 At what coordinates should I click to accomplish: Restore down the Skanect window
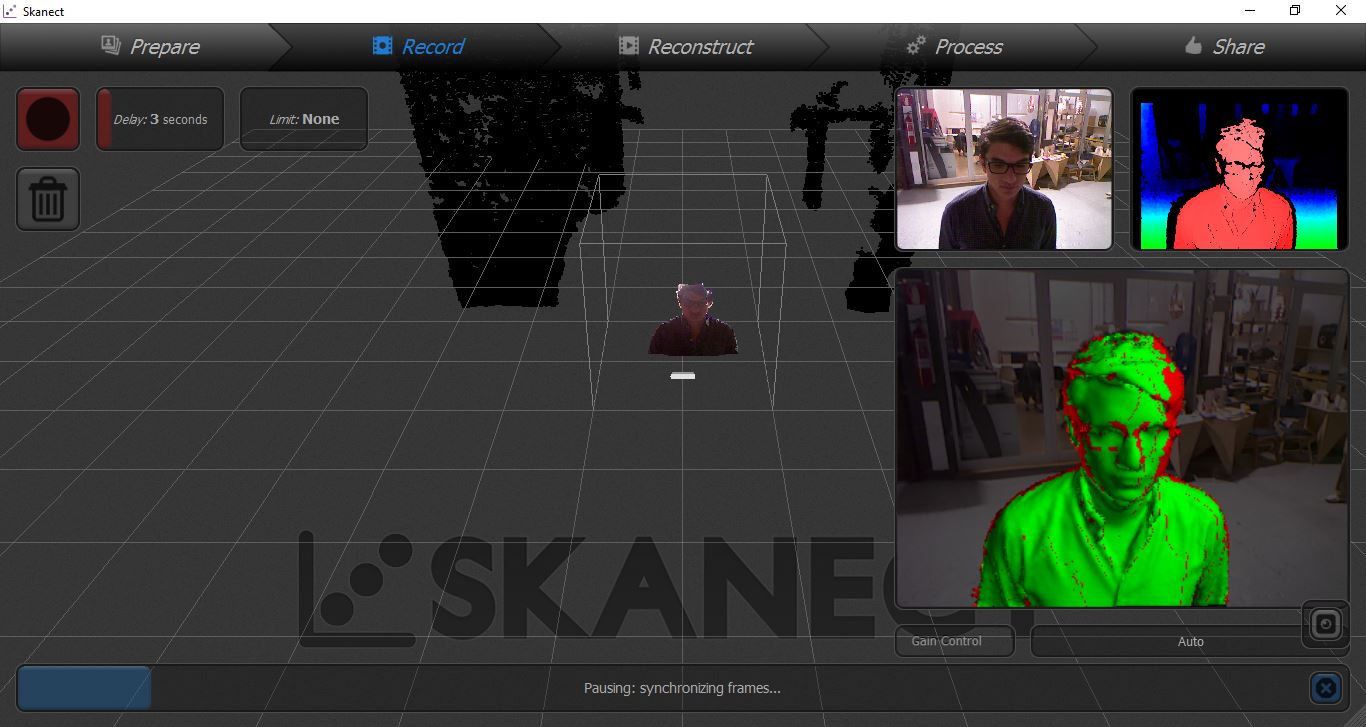click(x=1295, y=10)
